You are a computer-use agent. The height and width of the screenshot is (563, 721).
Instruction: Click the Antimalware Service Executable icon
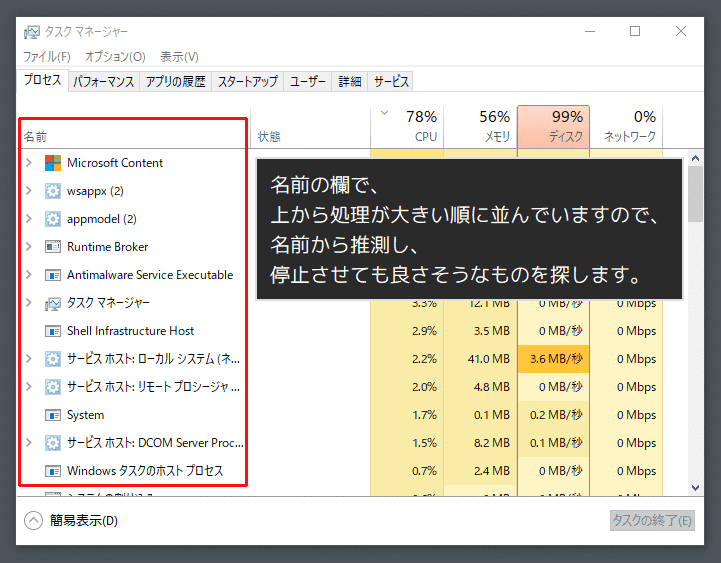pos(53,275)
